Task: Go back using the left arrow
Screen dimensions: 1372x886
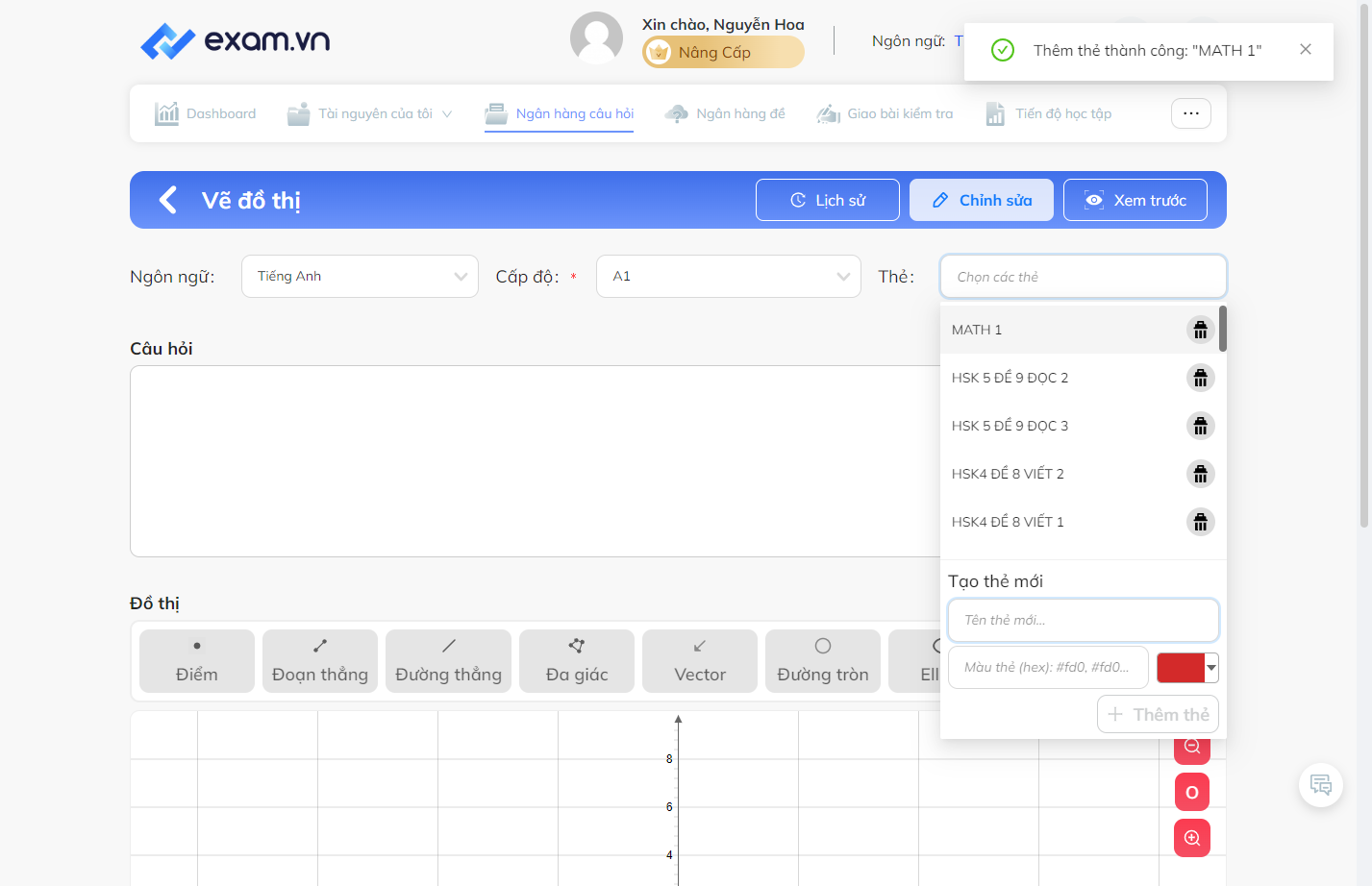Action: coord(167,200)
